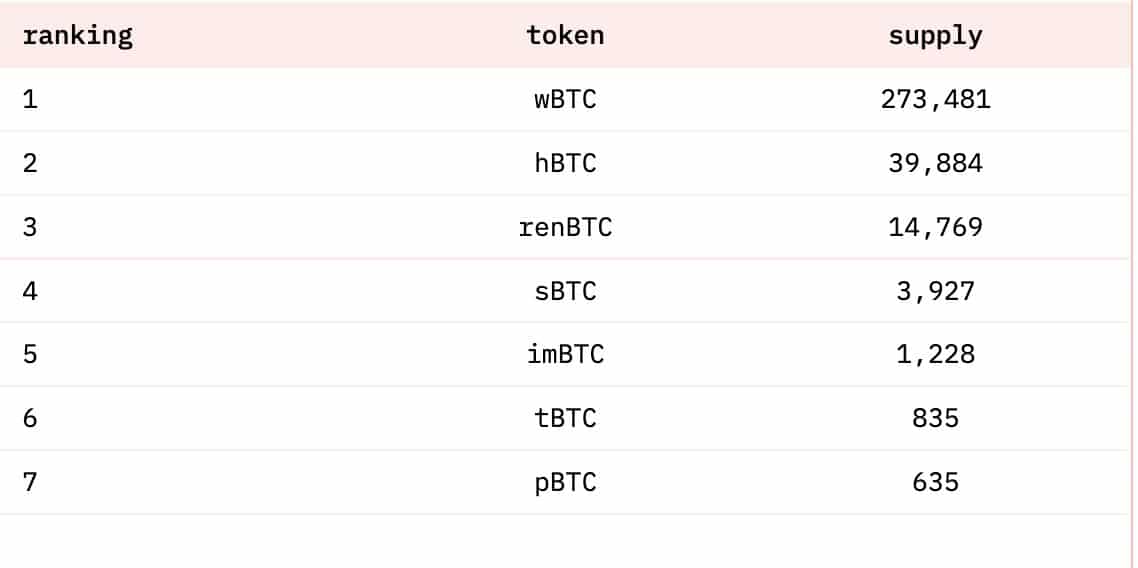Click ranking number 1 cell
Image resolution: width=1138 pixels, height=568 pixels.
pos(30,99)
